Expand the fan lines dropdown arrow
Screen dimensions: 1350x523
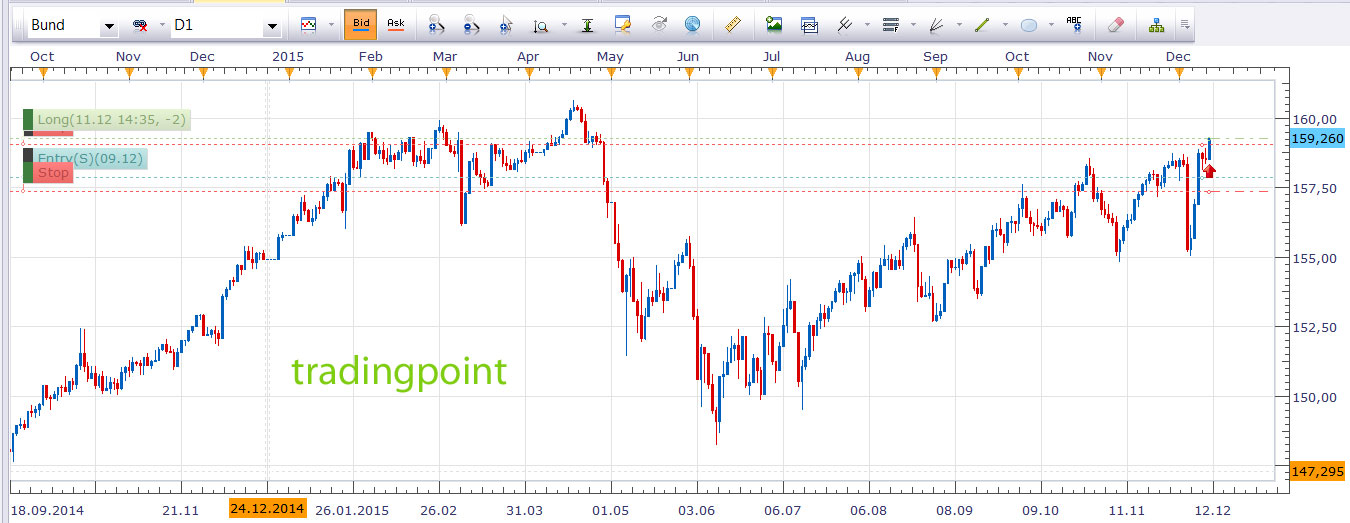(959, 25)
